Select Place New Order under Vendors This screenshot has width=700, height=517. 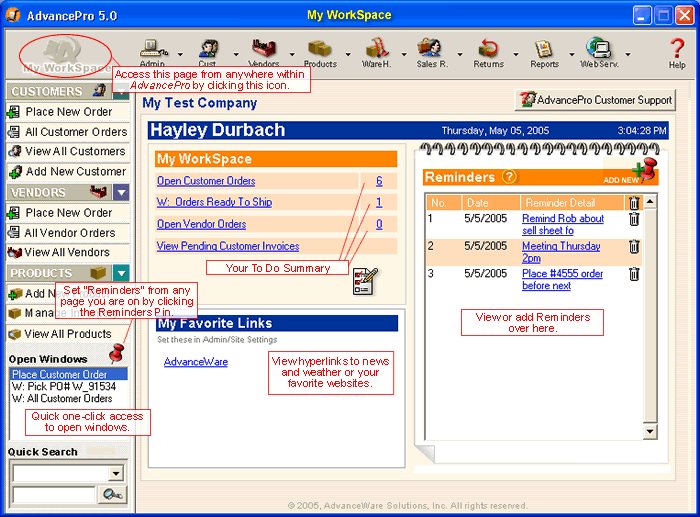(x=68, y=213)
